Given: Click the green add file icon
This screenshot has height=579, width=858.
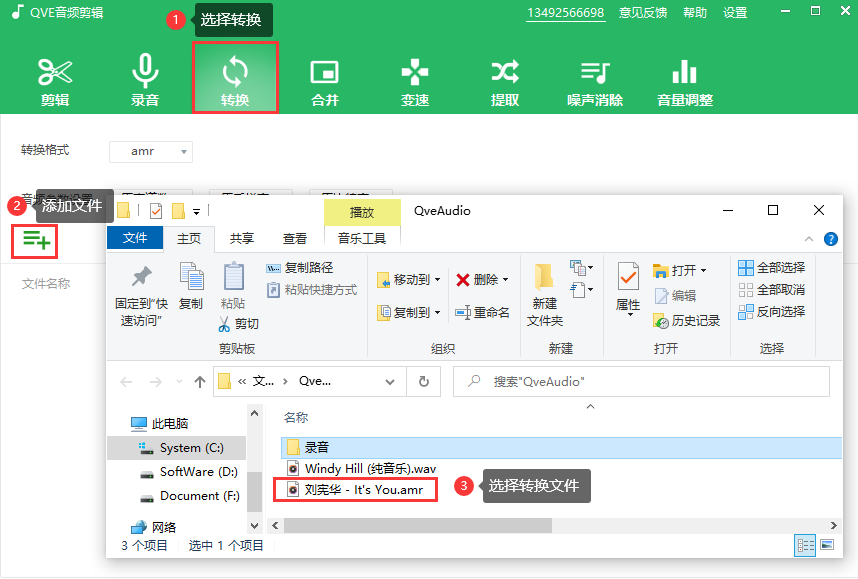Looking at the screenshot, I should click(x=35, y=240).
